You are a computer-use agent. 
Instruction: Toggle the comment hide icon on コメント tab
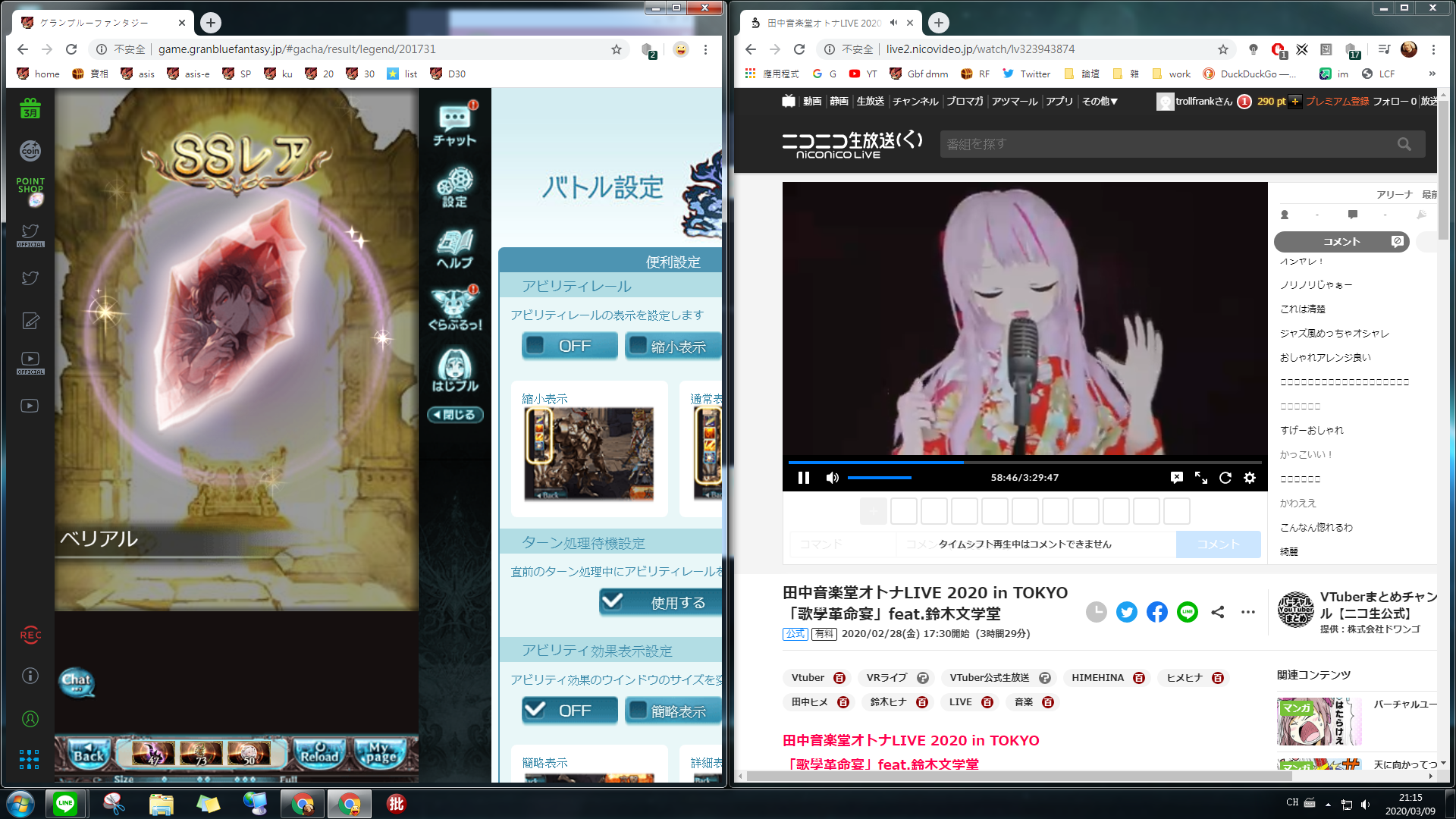1398,241
